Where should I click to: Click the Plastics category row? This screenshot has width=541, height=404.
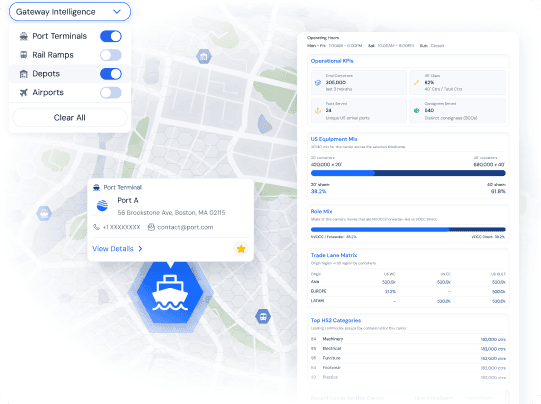tap(408, 377)
